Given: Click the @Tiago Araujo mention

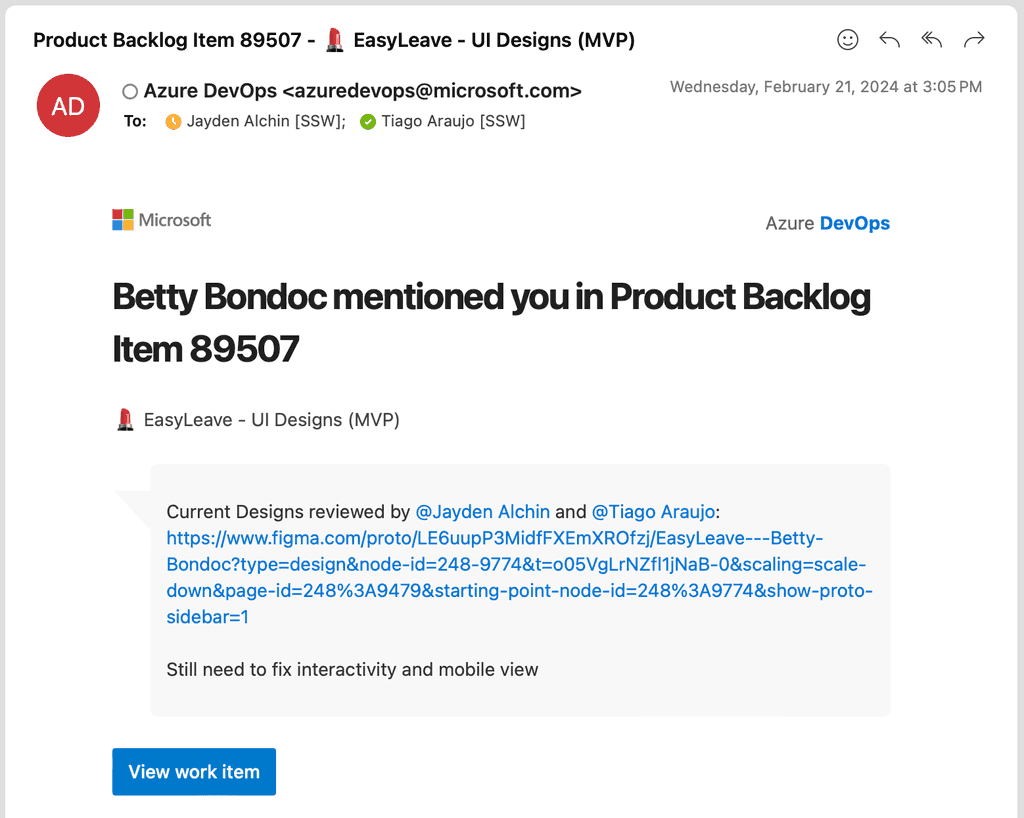Looking at the screenshot, I should coord(655,511).
